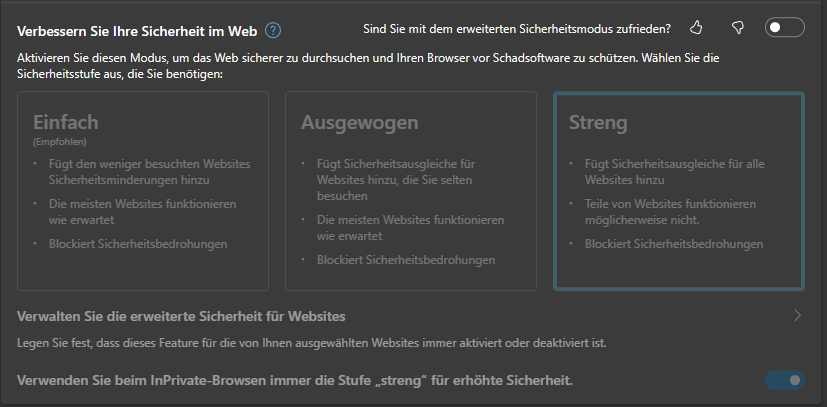Enable the enhanced security mode switch

click(785, 27)
